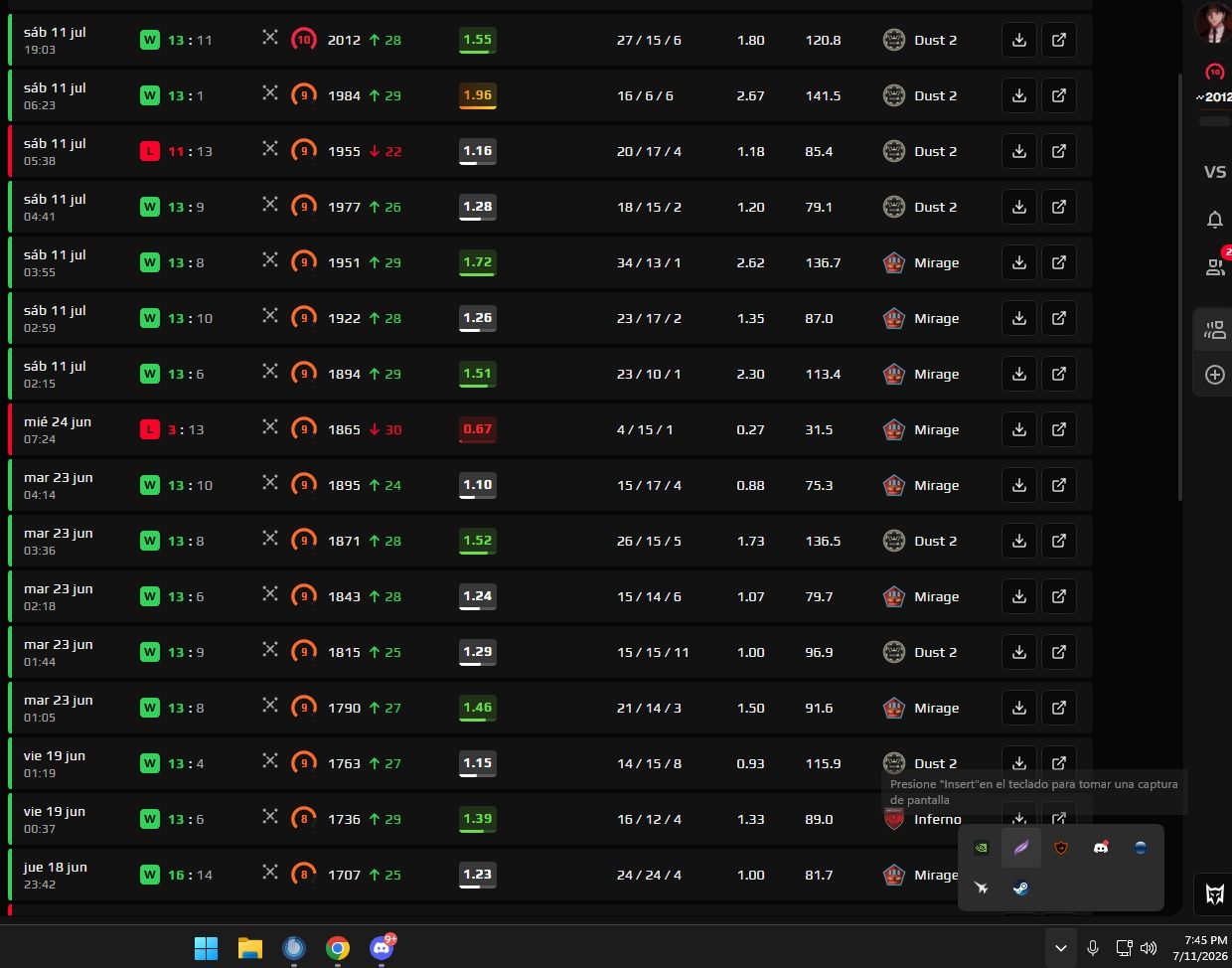The image size is (1232, 968).
Task: Download demo for the 13:11 Dust 2 match
Action: (x=1019, y=40)
